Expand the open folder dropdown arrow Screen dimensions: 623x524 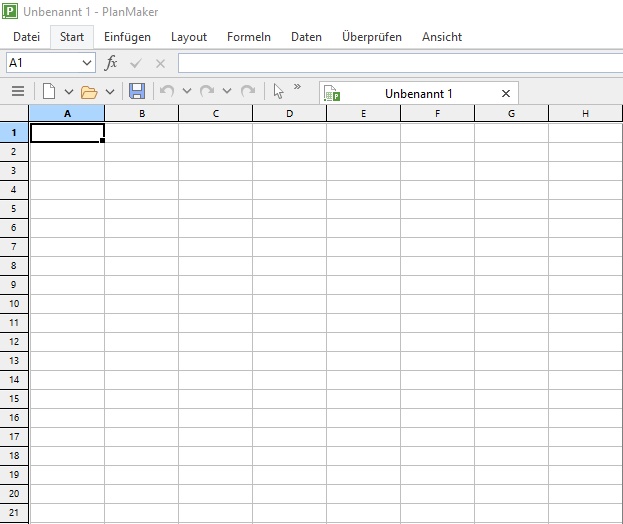[109, 92]
